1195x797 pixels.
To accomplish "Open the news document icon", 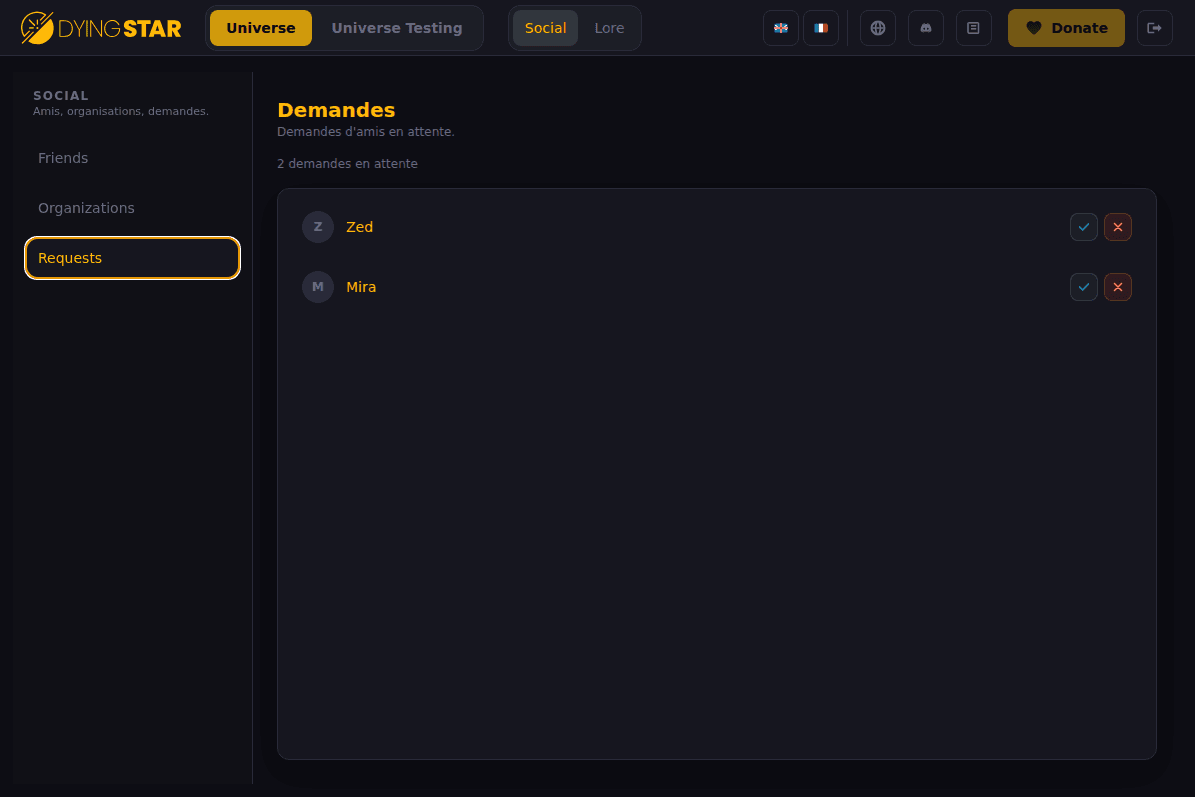I will 973,28.
